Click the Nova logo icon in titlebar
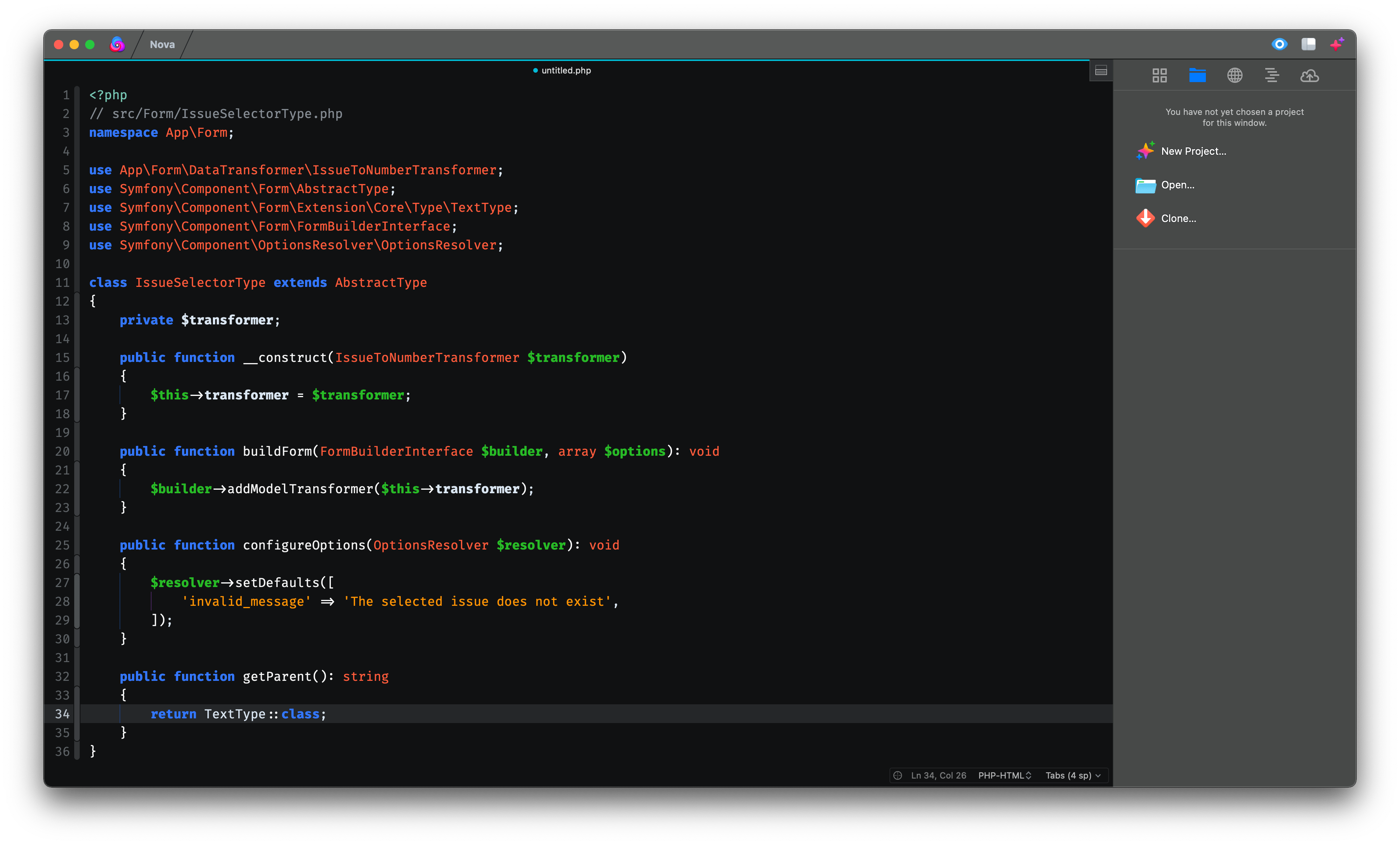The height and width of the screenshot is (845, 1400). [x=117, y=44]
